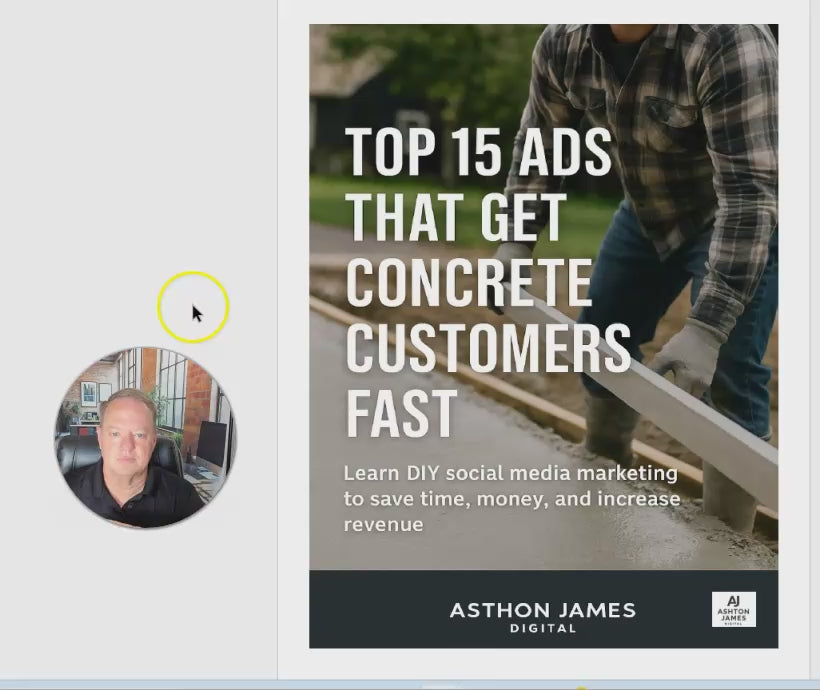This screenshot has height=690, width=820.
Task: Click the "Learn DIY social media marketing" subtitle
Action: 510,473
